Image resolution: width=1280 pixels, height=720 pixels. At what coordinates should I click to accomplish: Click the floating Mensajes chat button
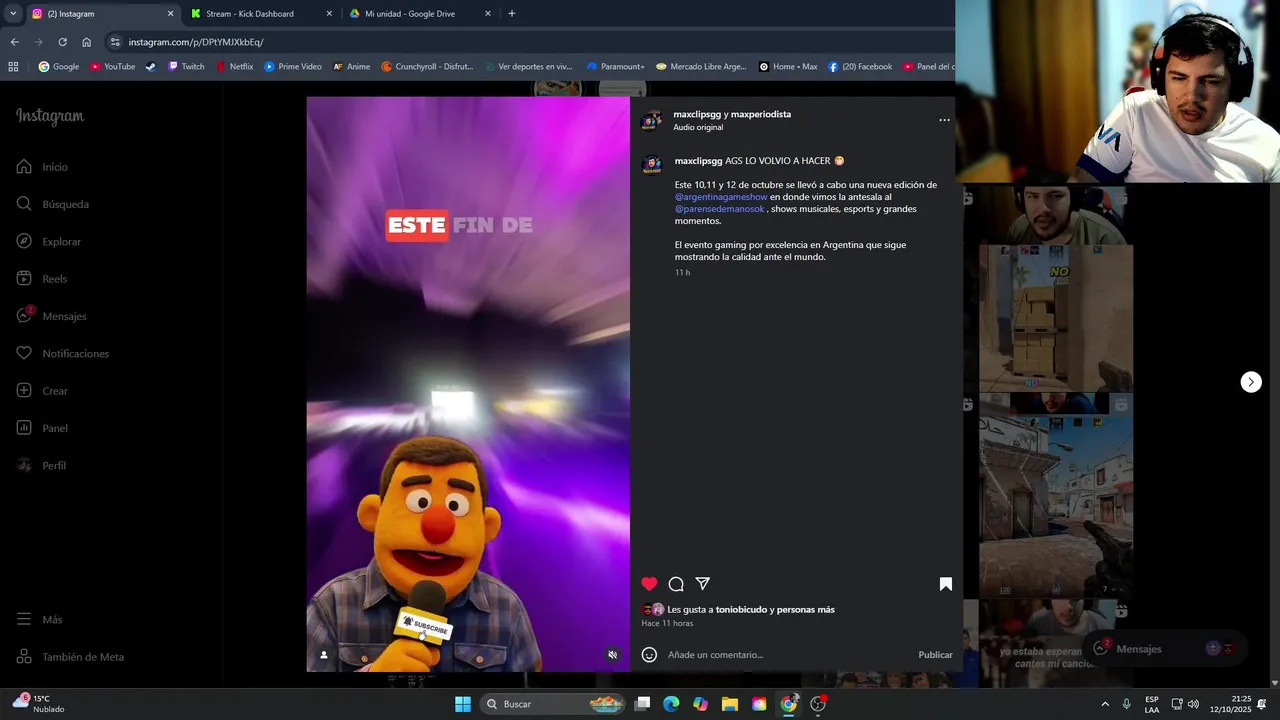[1164, 649]
